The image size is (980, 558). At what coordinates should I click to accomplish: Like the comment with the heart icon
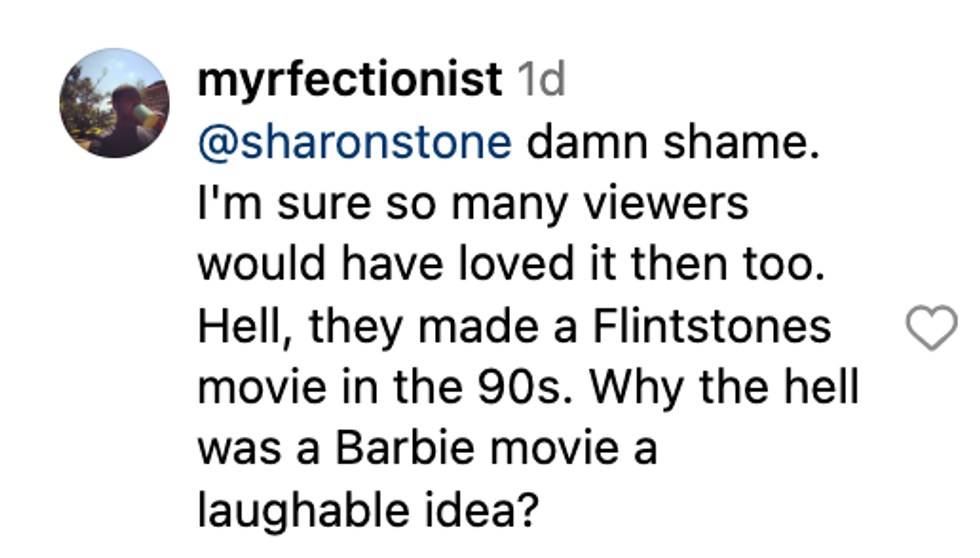coord(931,328)
